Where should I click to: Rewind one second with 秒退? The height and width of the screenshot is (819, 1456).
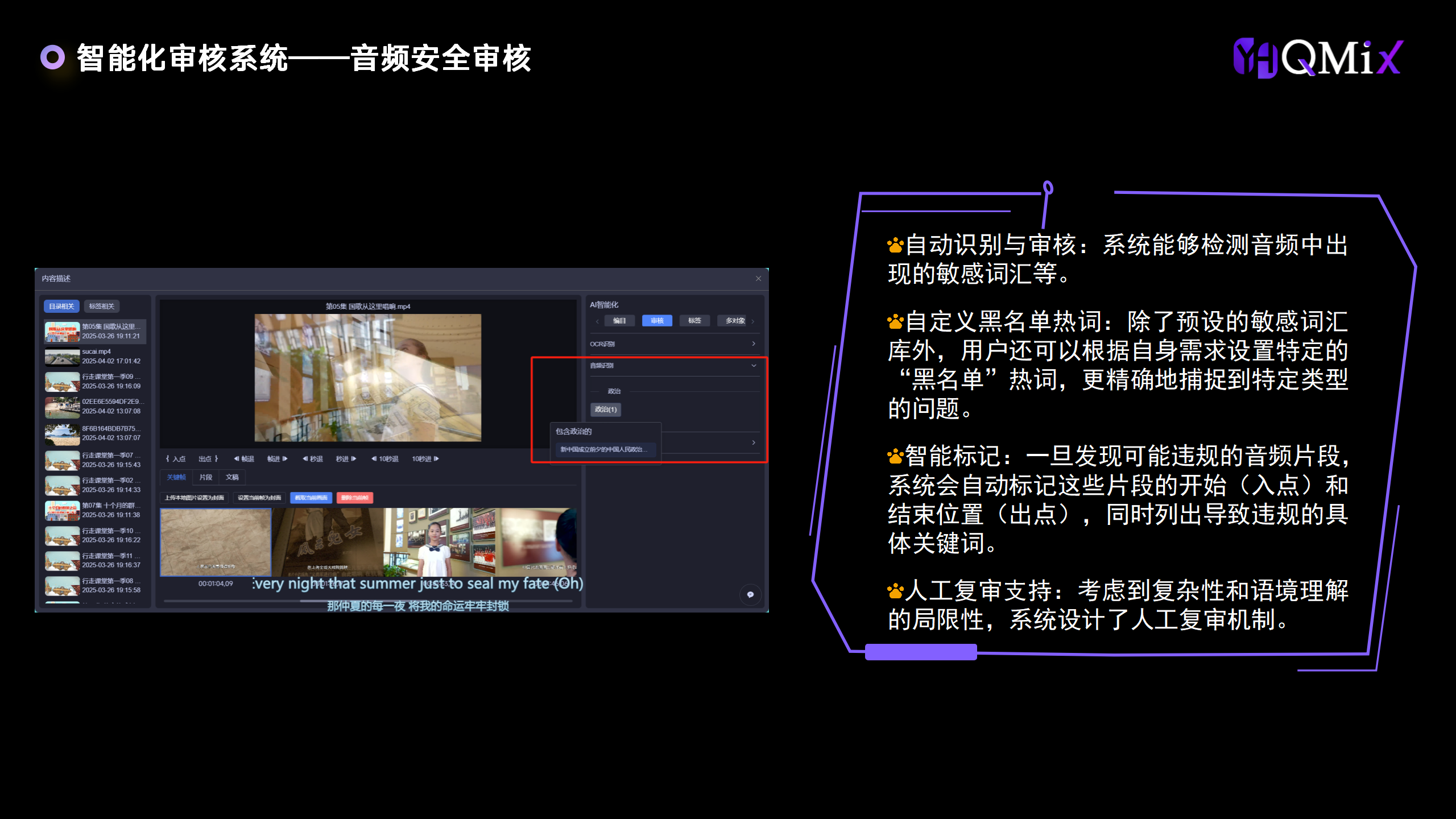point(313,459)
